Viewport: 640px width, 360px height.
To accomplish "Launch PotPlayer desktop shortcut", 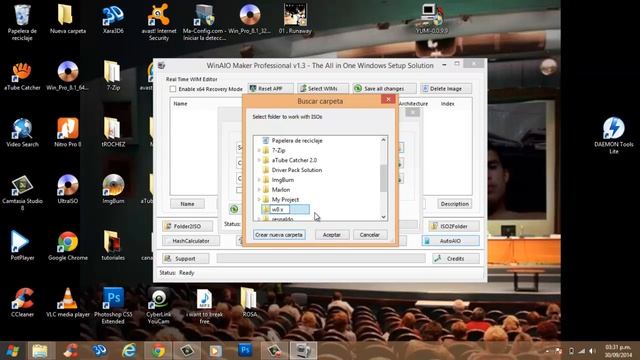I will tap(22, 246).
